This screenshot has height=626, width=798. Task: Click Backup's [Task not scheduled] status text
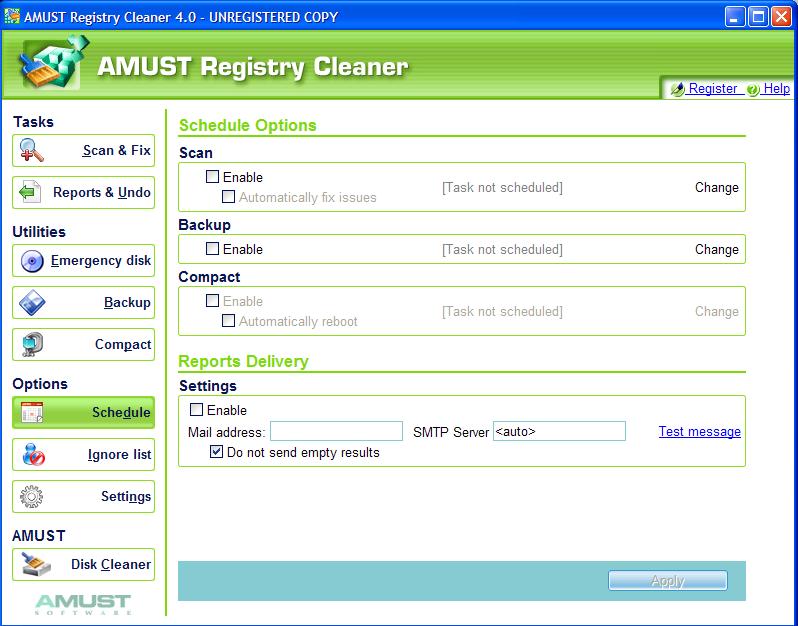[502, 250]
